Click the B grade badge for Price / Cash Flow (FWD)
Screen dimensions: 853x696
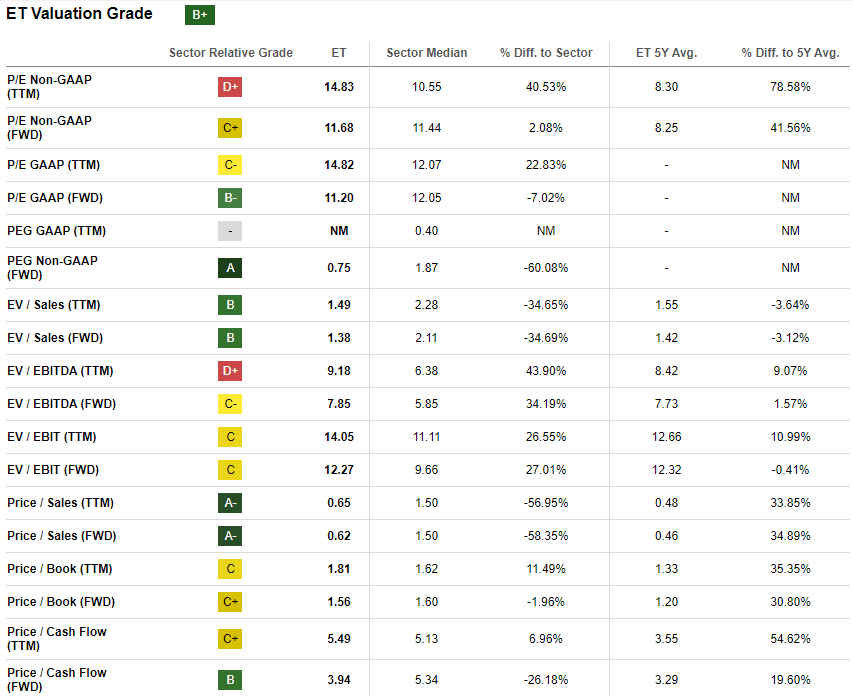230,680
